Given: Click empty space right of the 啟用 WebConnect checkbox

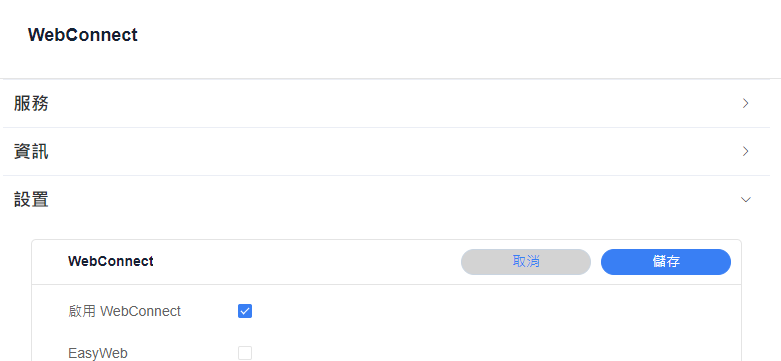Looking at the screenshot, I should (493, 311).
